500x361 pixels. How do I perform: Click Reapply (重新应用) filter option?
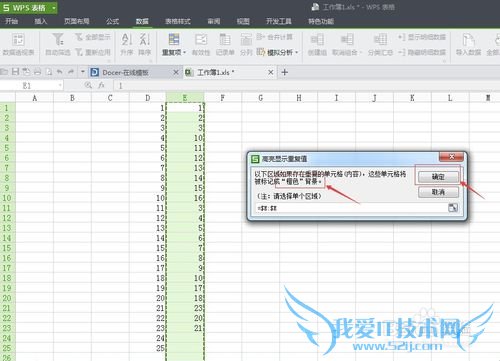click(x=93, y=52)
